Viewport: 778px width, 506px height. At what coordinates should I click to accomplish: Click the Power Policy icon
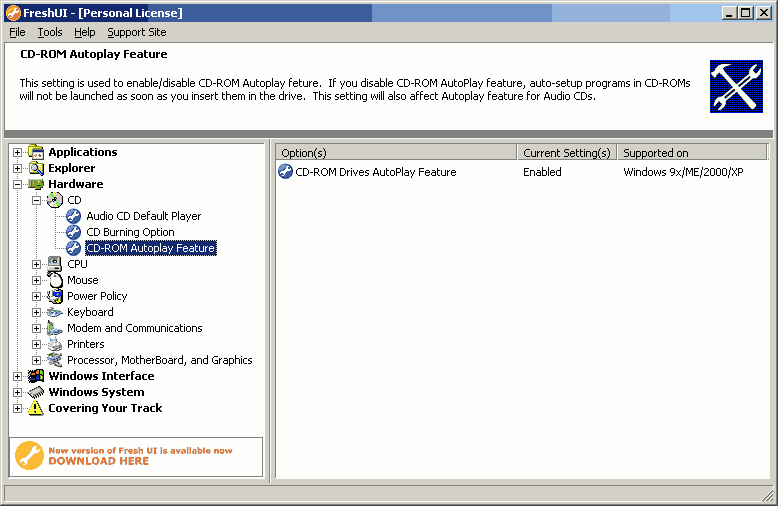click(55, 296)
